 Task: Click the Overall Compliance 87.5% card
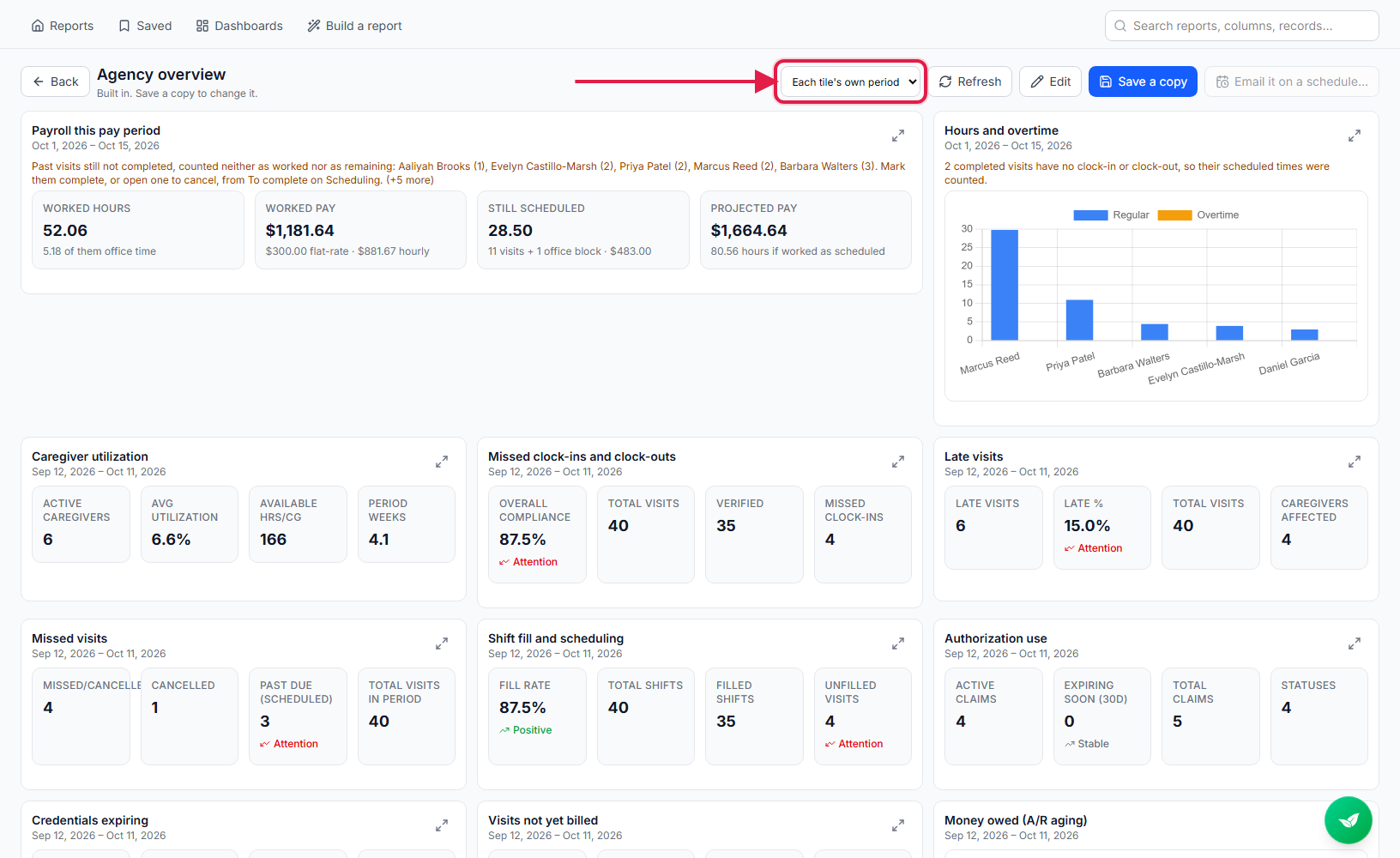point(537,535)
